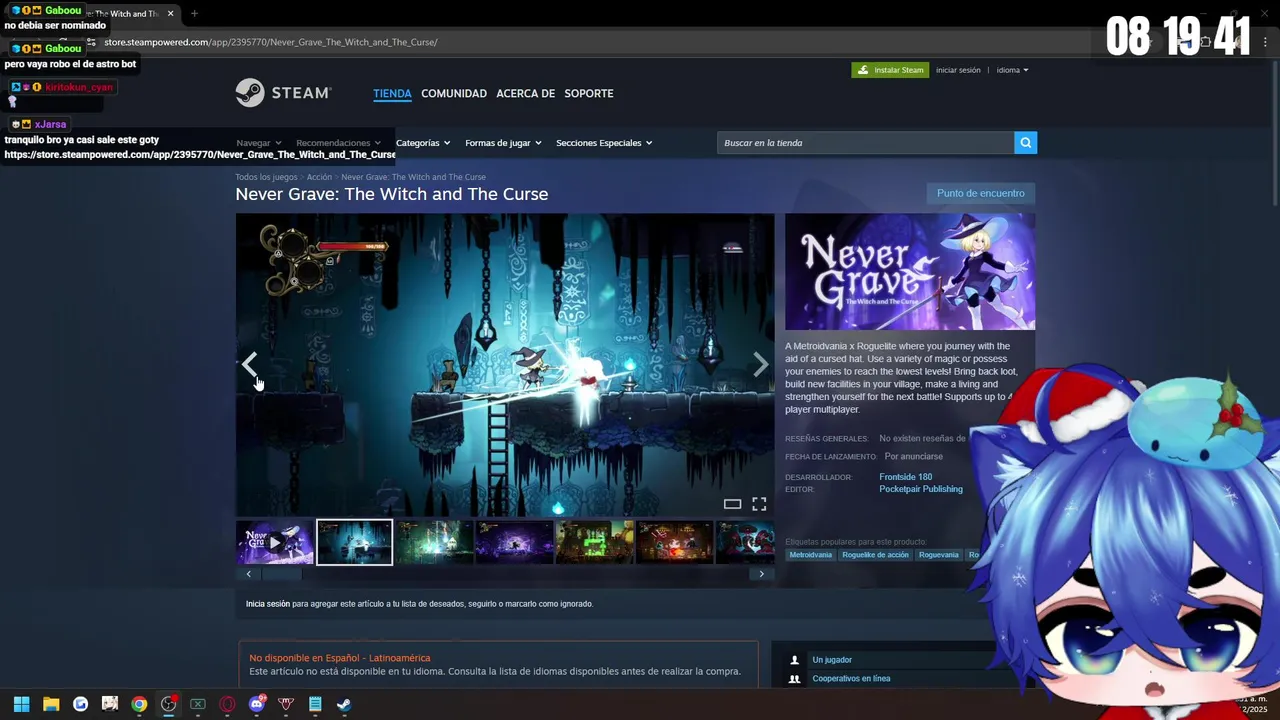The image size is (1280, 720).
Task: Follow the Todos los juegos breadcrumb
Action: click(266, 177)
